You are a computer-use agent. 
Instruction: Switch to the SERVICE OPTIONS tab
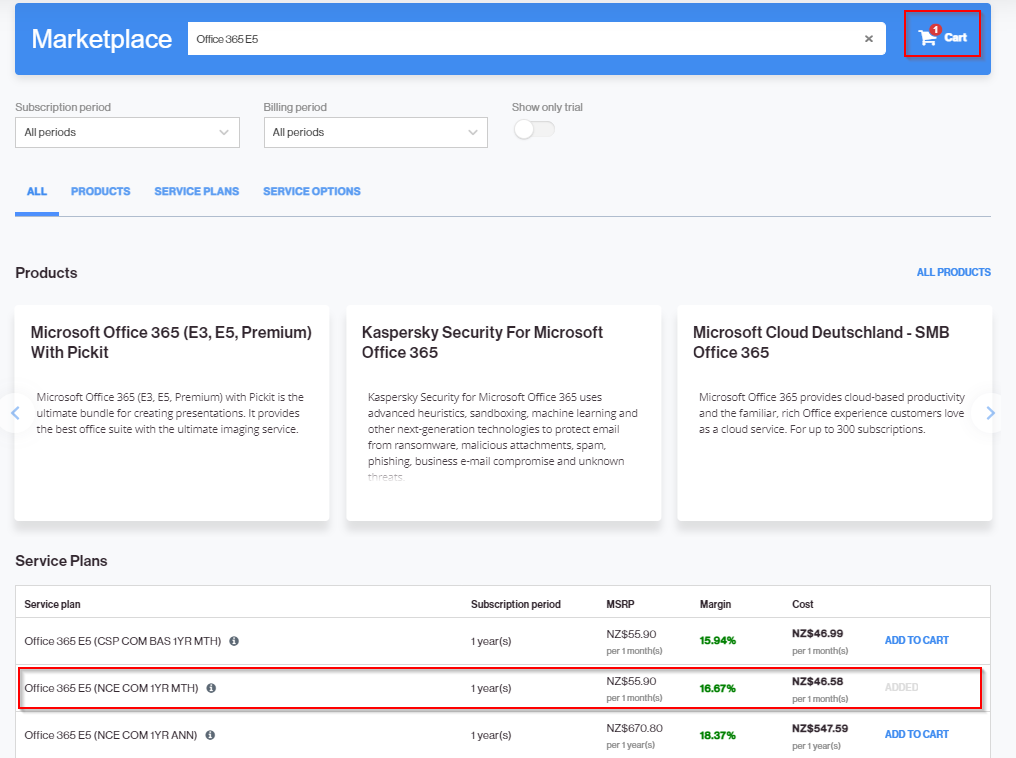point(312,191)
